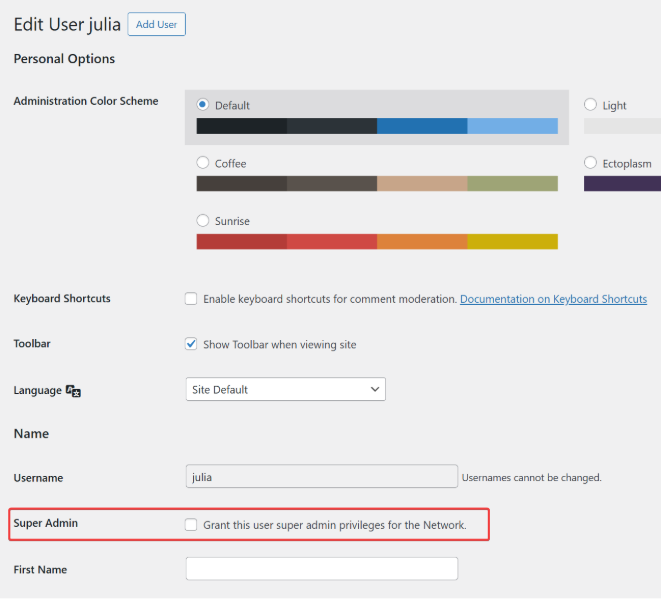Click the Keyboard Shortcuts row label
Viewport: 661px width, 600px height.
tap(62, 298)
